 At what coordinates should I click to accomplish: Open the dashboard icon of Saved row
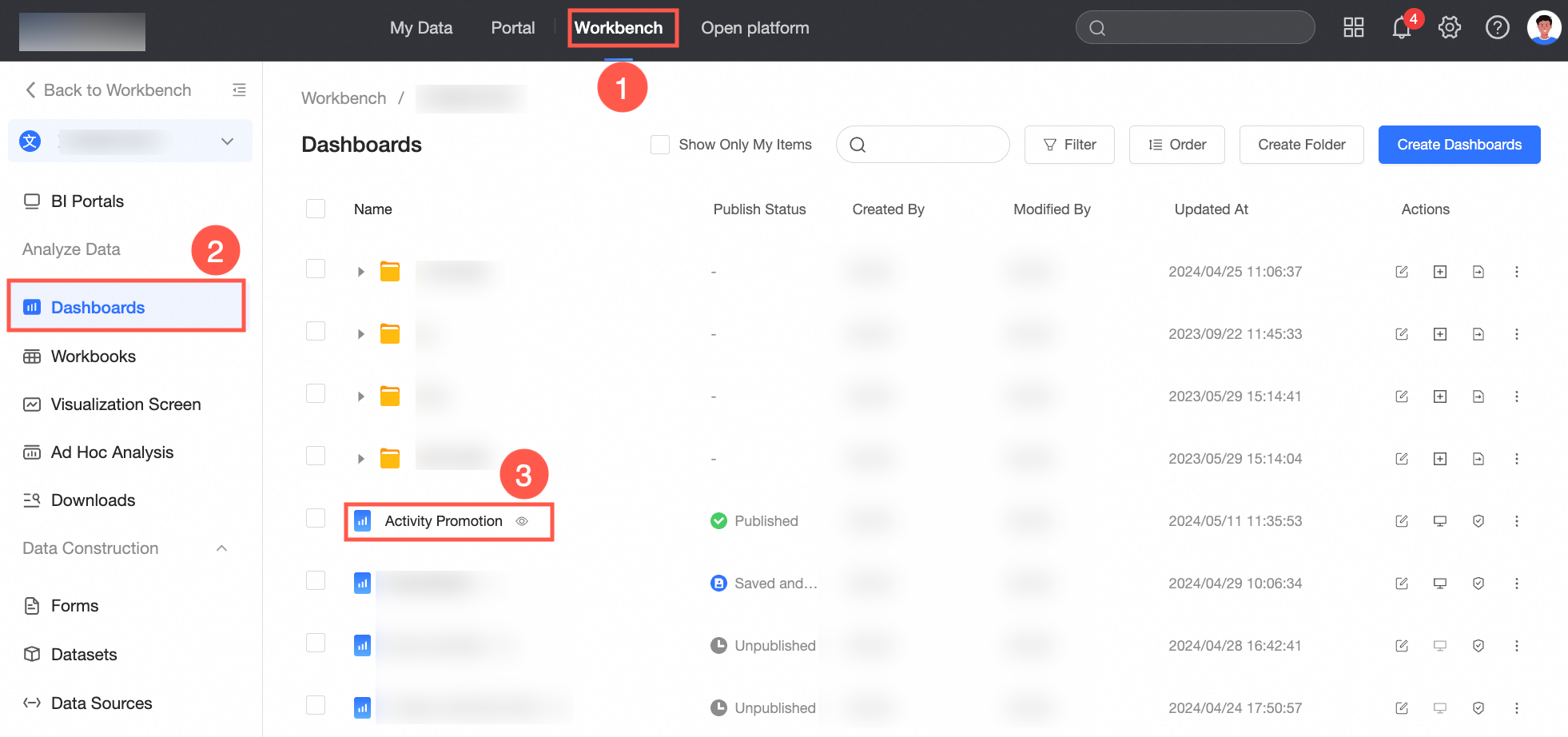point(362,584)
